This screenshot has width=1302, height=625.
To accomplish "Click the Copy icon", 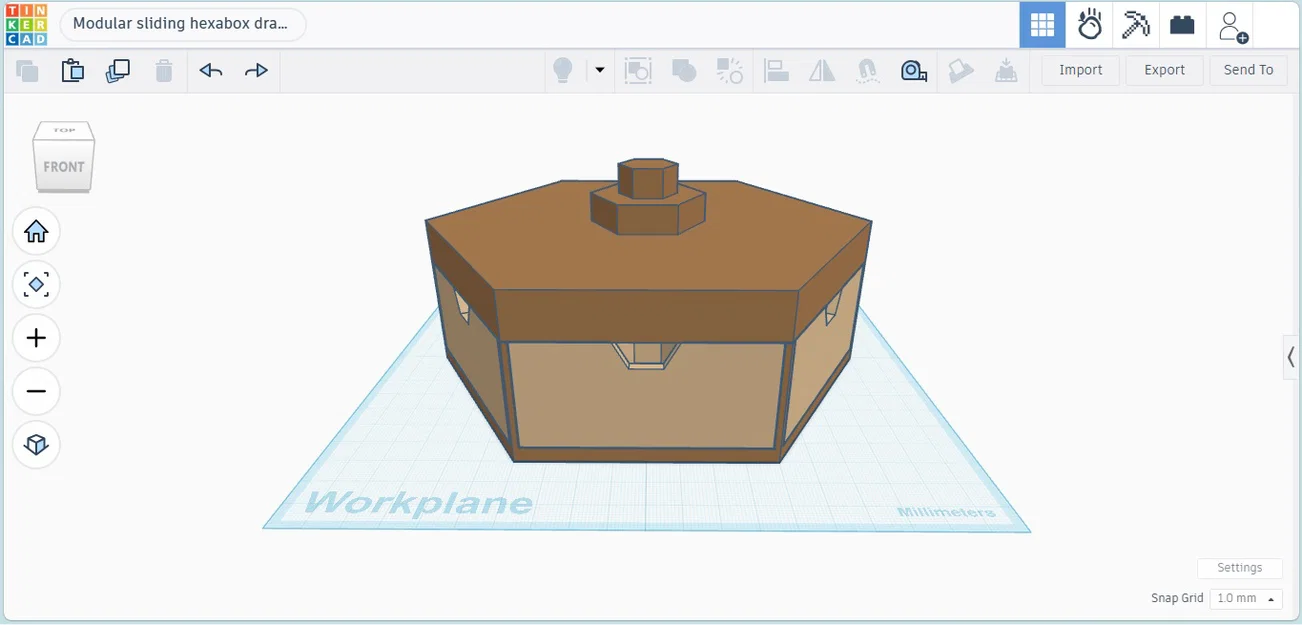I will click(27, 70).
